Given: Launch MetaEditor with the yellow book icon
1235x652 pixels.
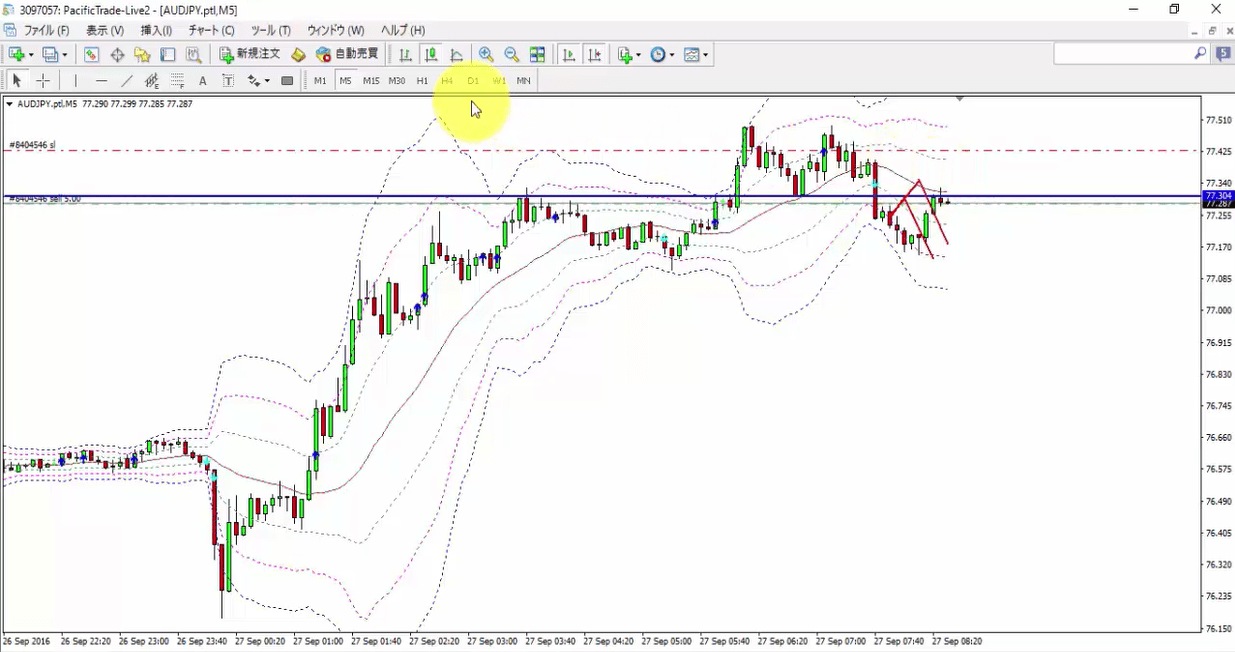Looking at the screenshot, I should [x=298, y=54].
